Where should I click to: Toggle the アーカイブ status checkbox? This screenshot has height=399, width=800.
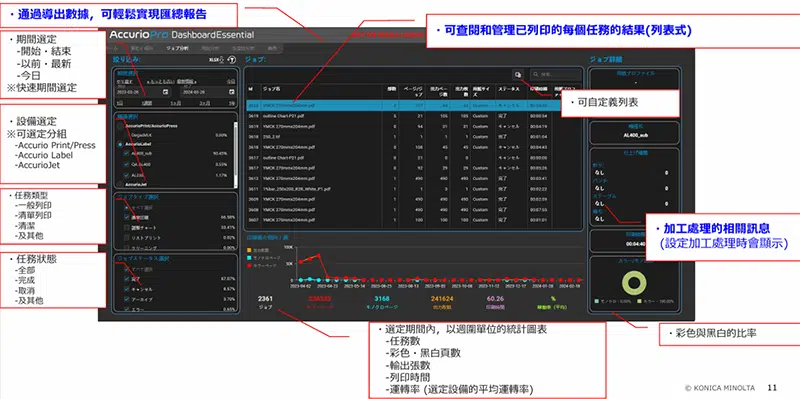coord(127,300)
